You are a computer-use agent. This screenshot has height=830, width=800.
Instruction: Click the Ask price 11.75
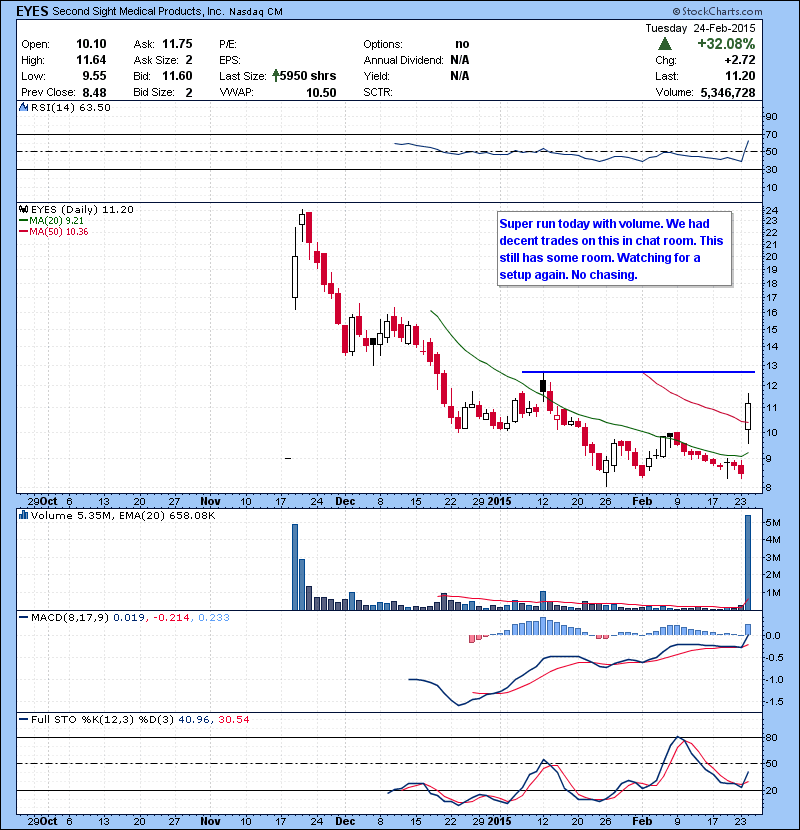point(177,44)
